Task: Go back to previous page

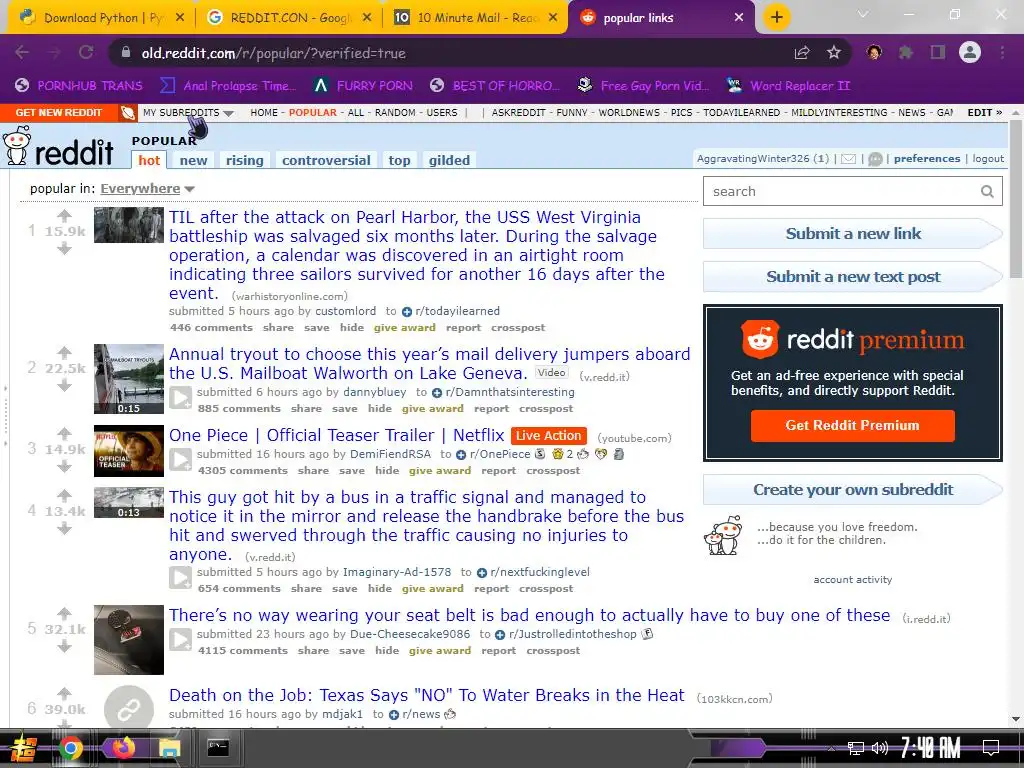Action: coord(22,52)
